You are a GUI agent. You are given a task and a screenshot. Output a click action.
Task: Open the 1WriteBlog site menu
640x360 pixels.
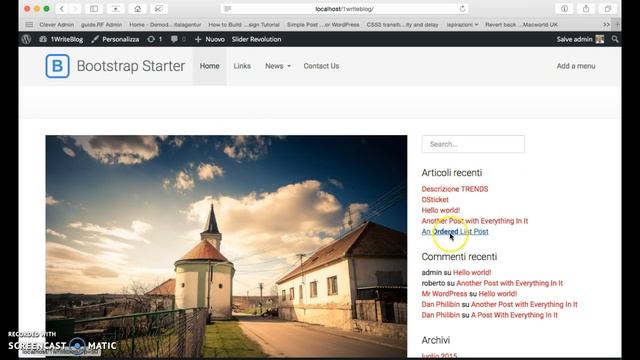point(61,39)
